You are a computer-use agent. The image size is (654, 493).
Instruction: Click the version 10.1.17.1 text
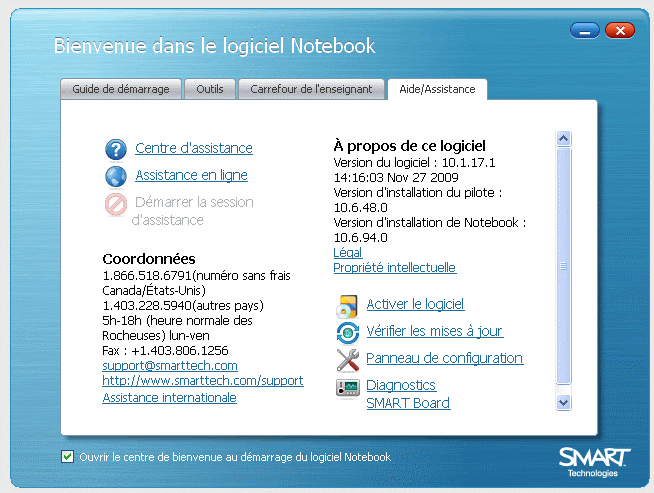click(468, 163)
